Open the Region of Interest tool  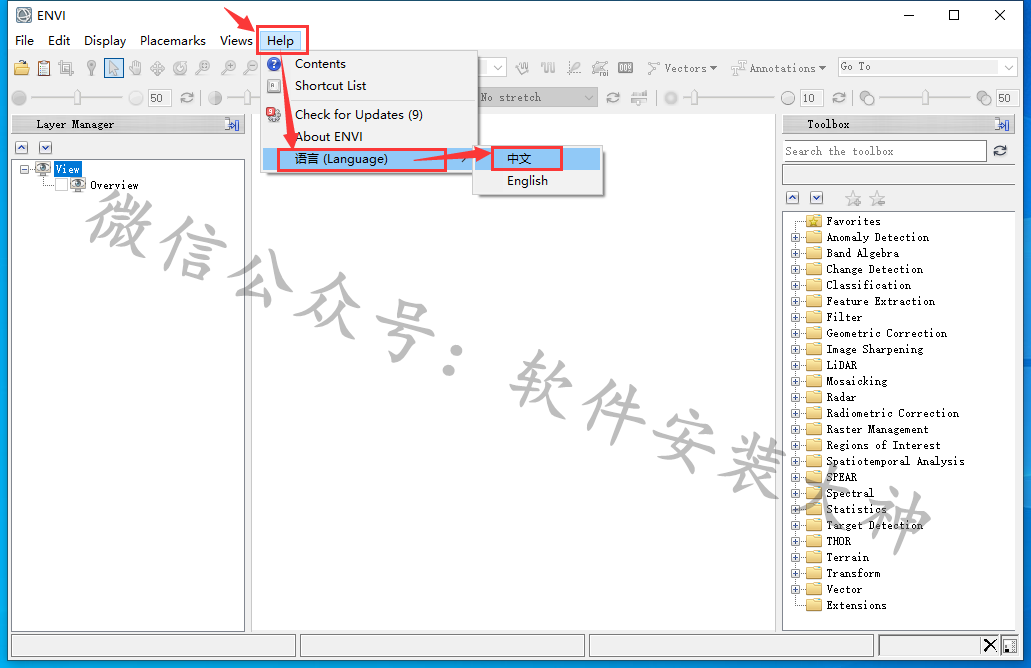click(x=600, y=68)
